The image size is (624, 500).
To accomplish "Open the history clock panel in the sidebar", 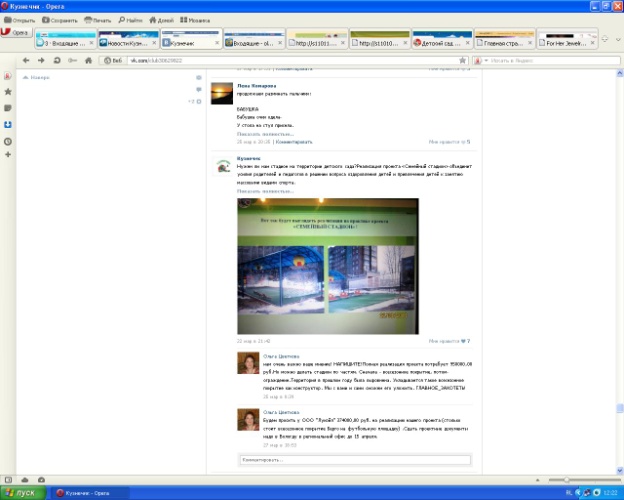I will [x=8, y=141].
